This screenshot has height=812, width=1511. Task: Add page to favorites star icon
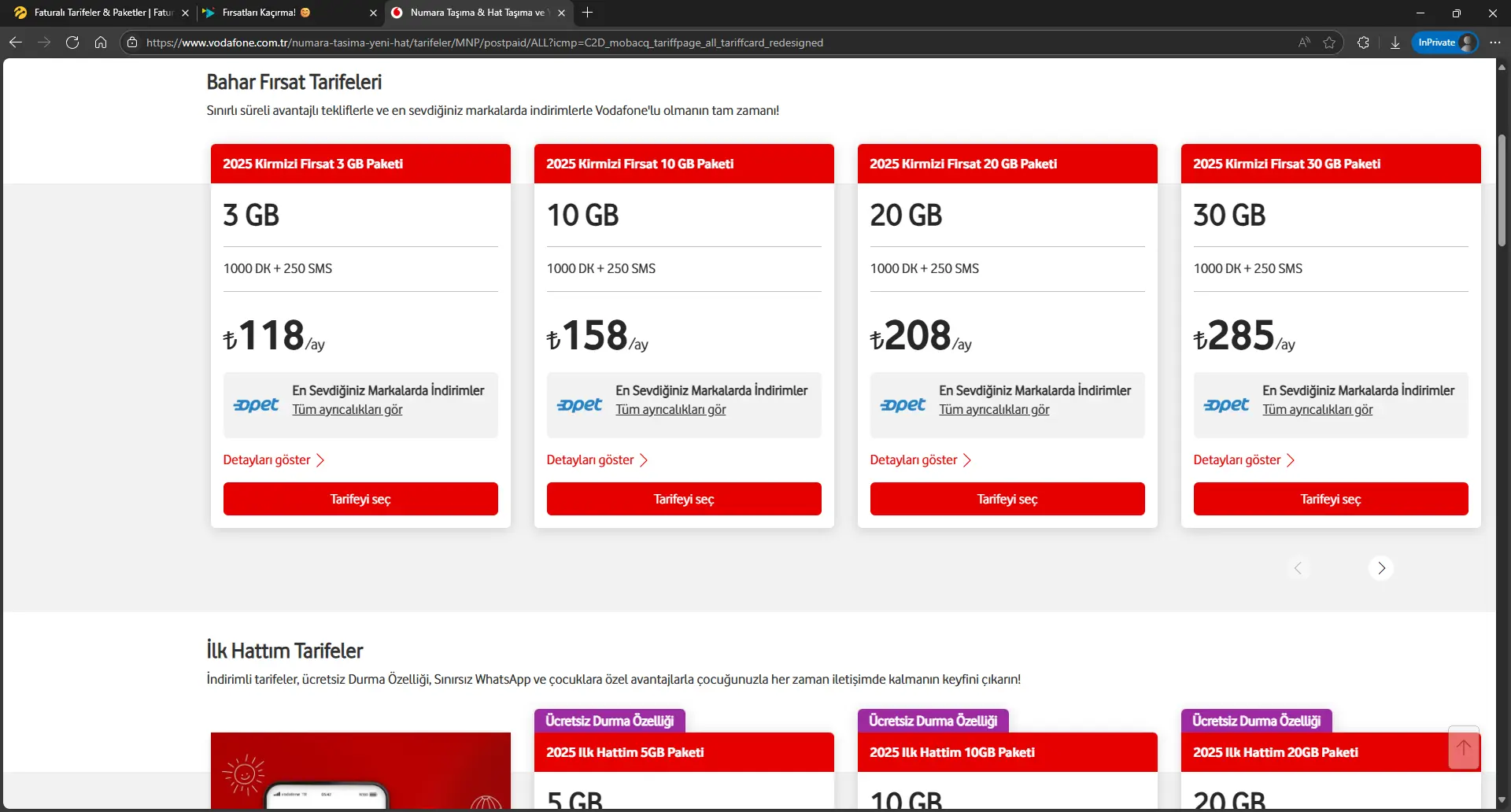pos(1329,42)
